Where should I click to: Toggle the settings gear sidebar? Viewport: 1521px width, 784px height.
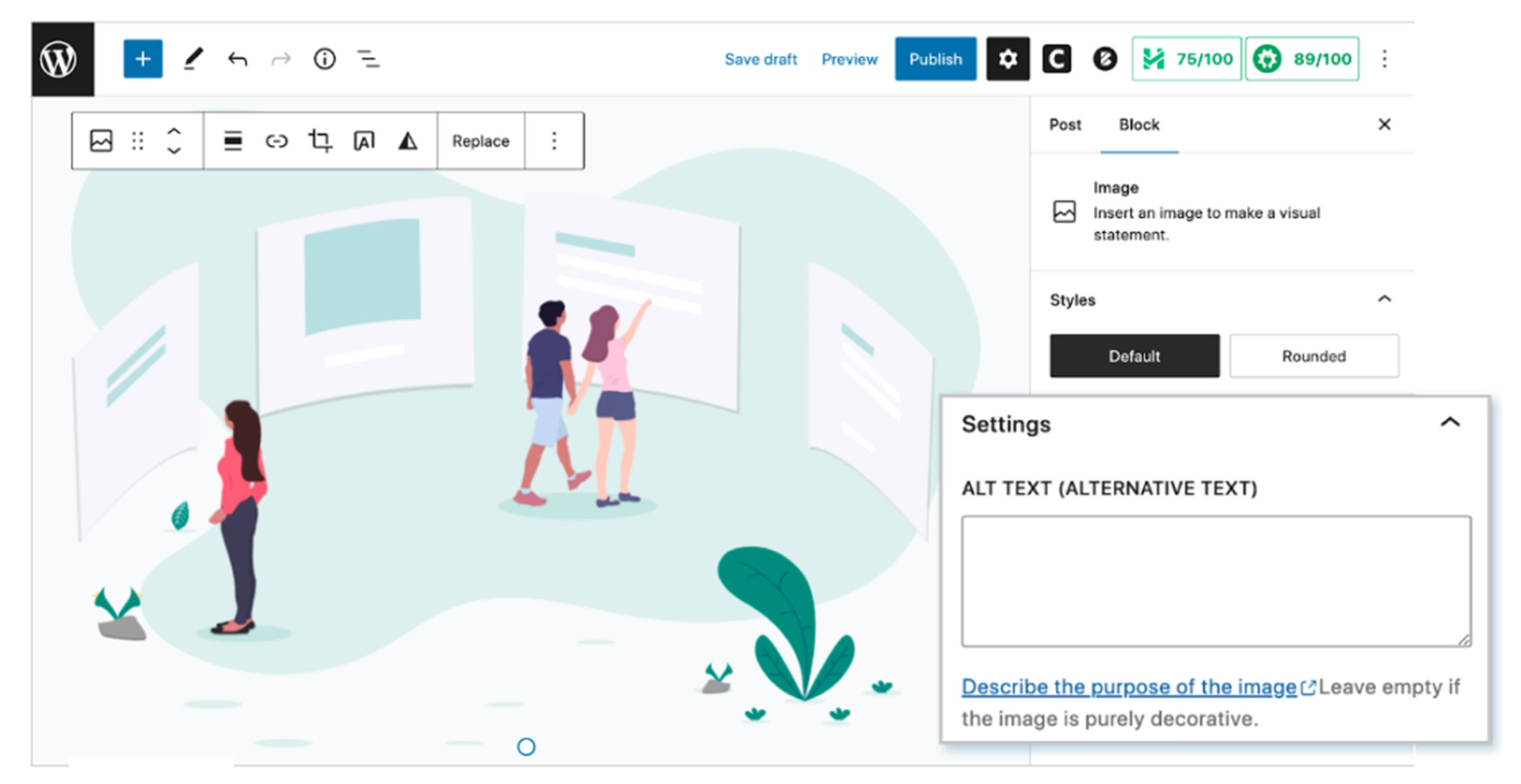click(x=1008, y=59)
